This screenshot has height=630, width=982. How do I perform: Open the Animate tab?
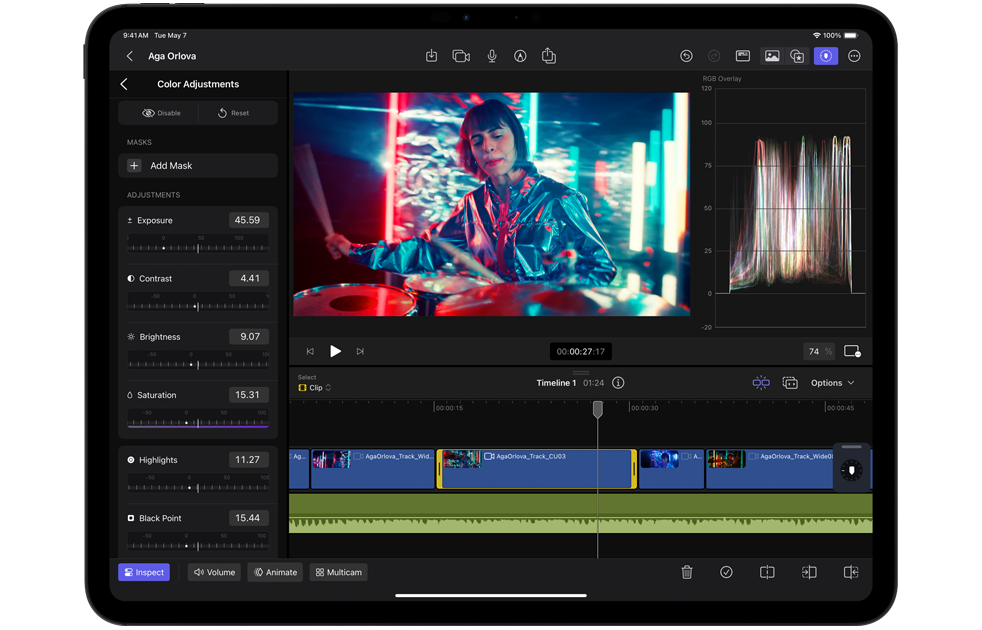275,572
